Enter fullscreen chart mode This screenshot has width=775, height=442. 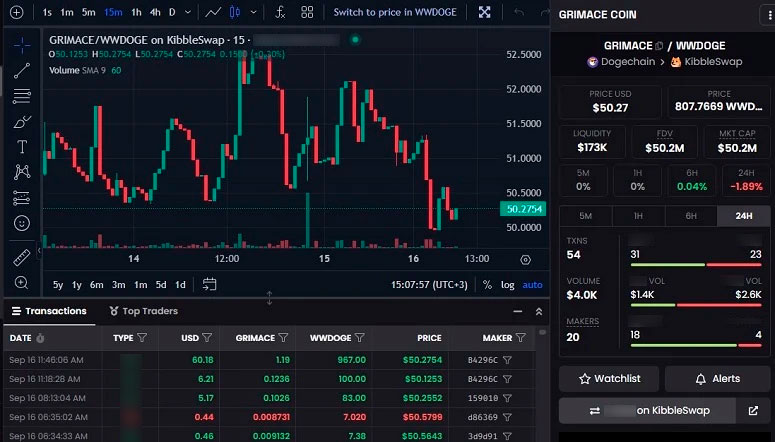485,12
